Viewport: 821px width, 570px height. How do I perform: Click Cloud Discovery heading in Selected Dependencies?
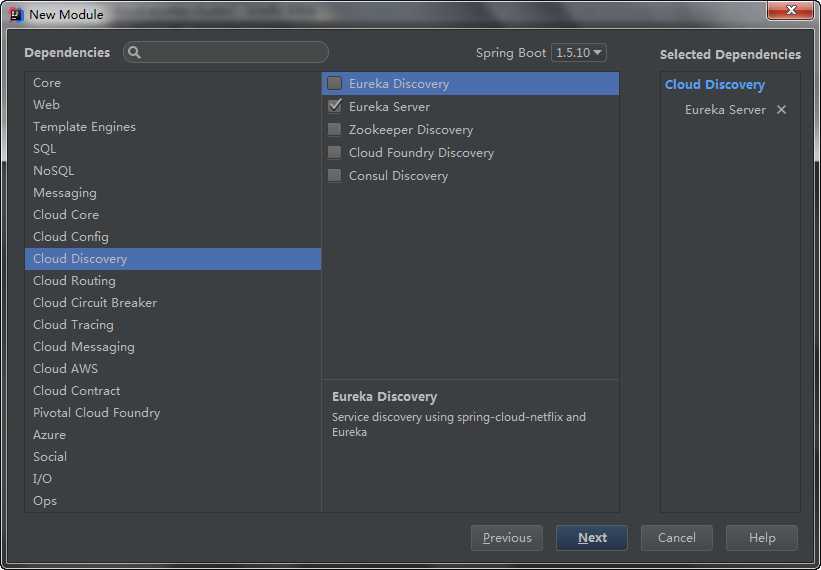pos(715,85)
